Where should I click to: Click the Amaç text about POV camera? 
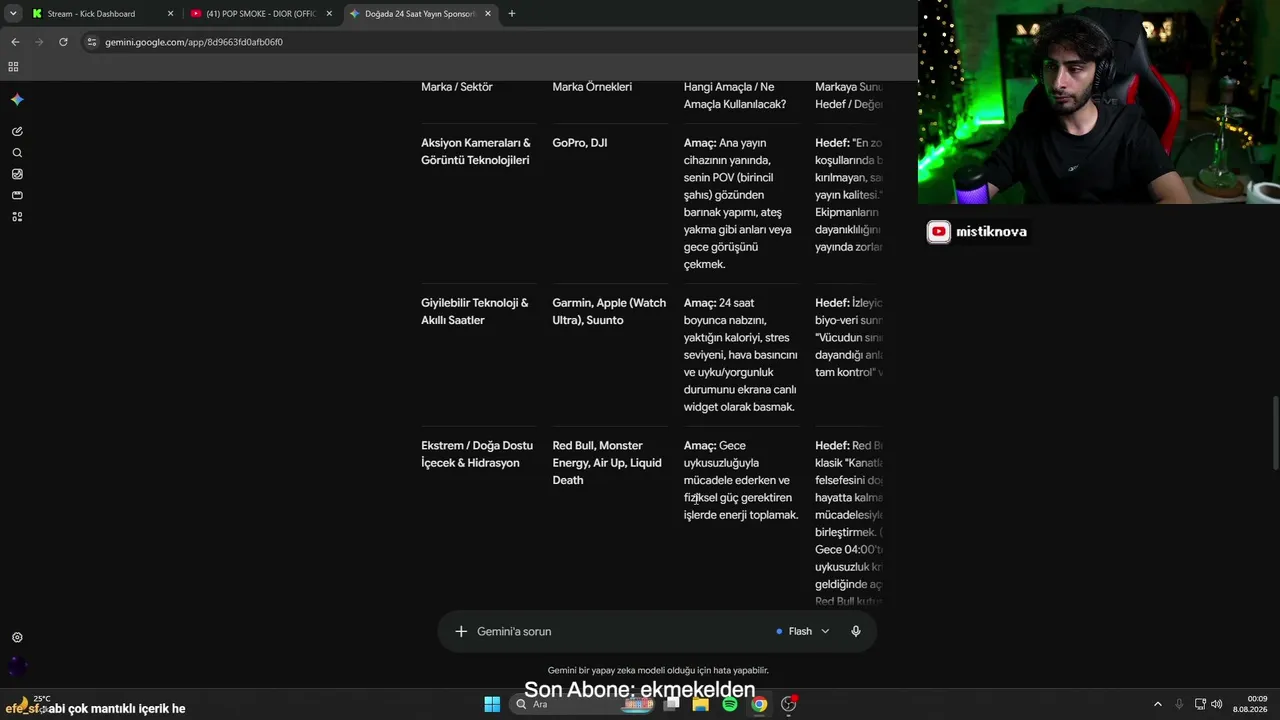tap(739, 204)
